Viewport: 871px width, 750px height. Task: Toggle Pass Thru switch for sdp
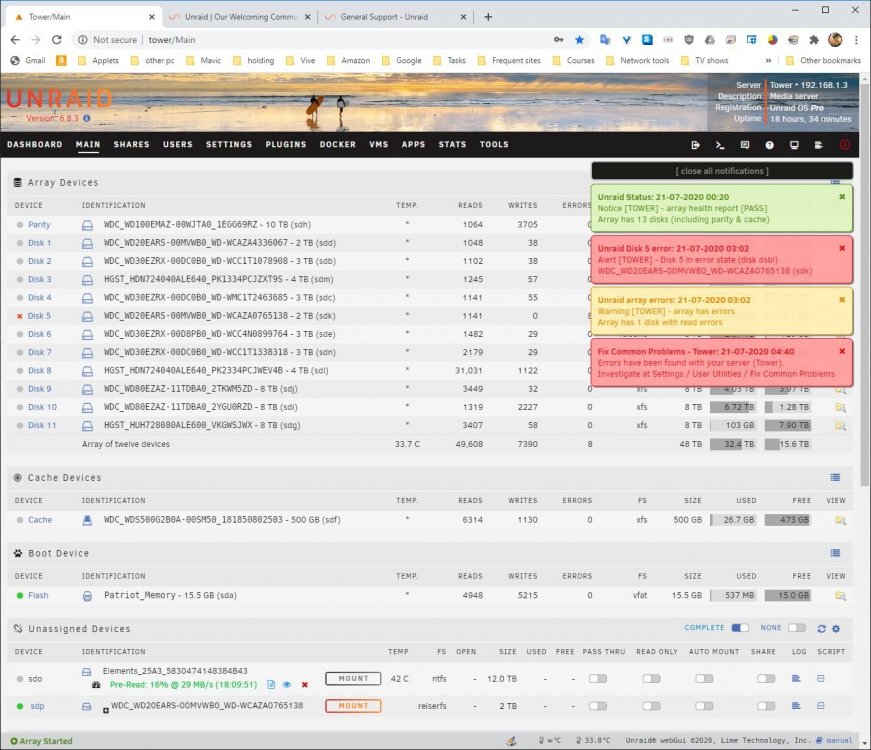(598, 706)
